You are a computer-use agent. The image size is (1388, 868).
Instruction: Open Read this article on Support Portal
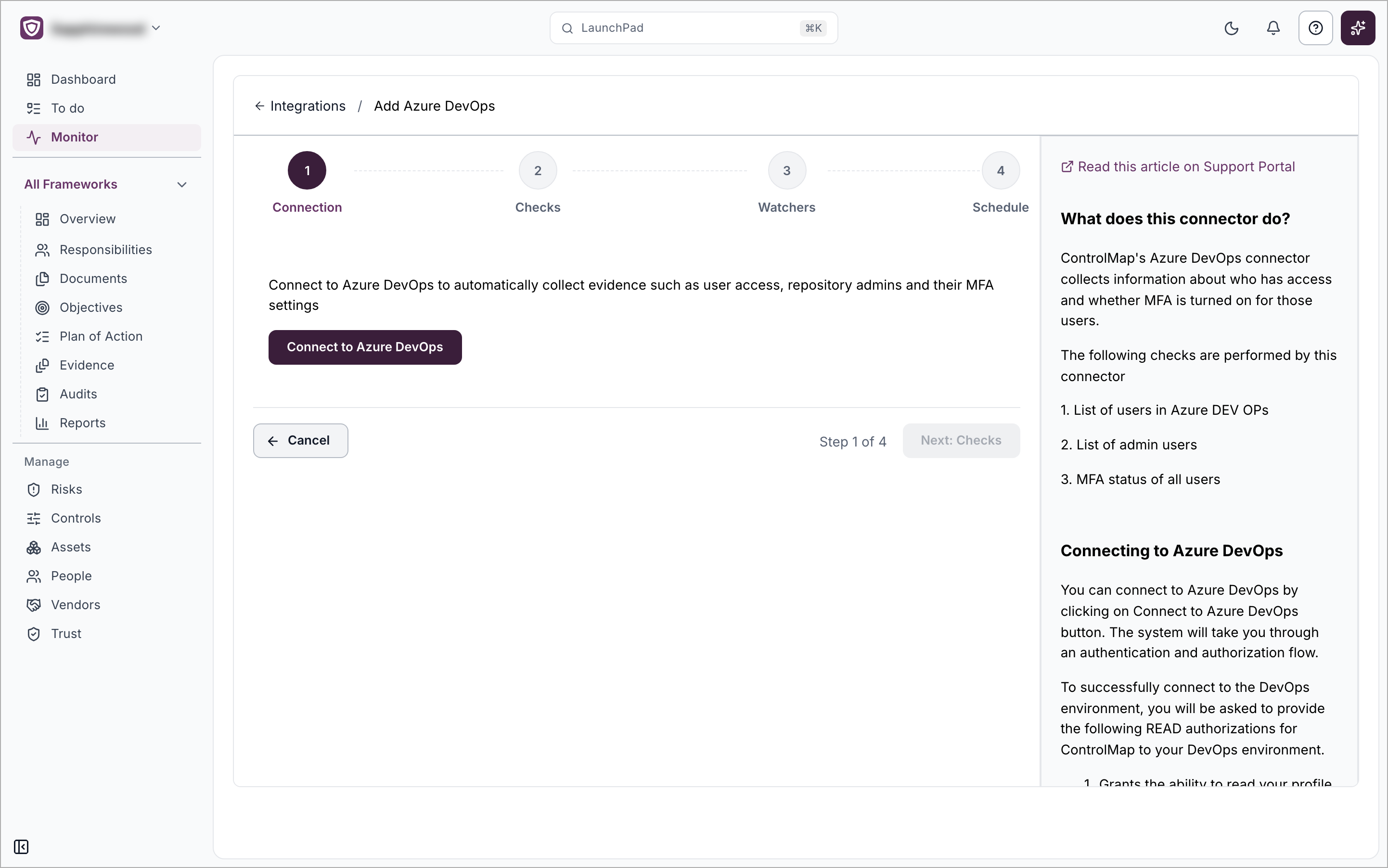click(1178, 167)
